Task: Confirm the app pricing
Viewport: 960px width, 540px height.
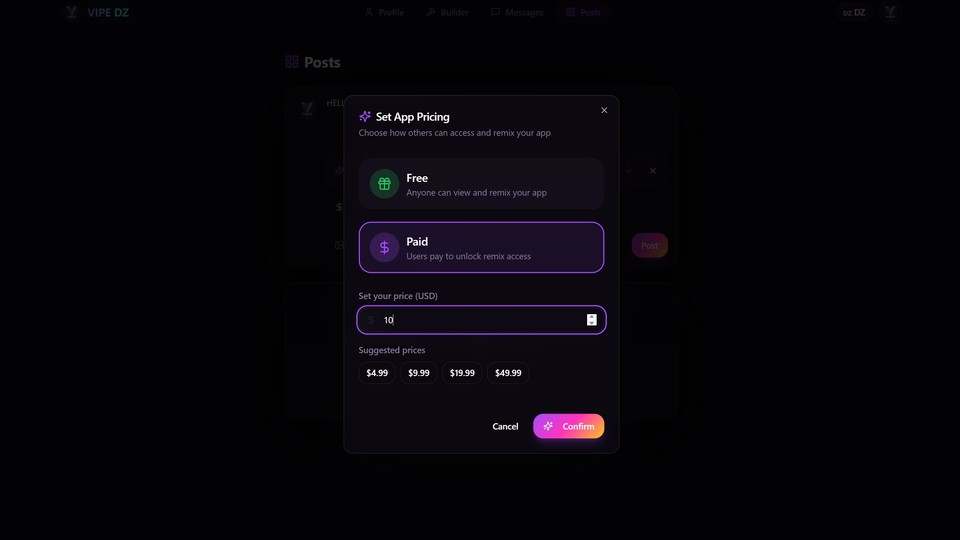Action: click(569, 426)
